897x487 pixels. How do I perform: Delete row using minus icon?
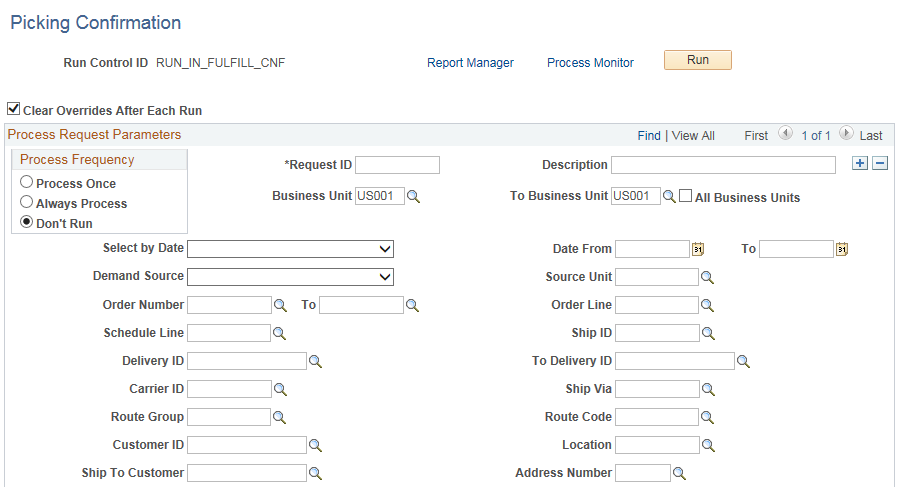[880, 164]
